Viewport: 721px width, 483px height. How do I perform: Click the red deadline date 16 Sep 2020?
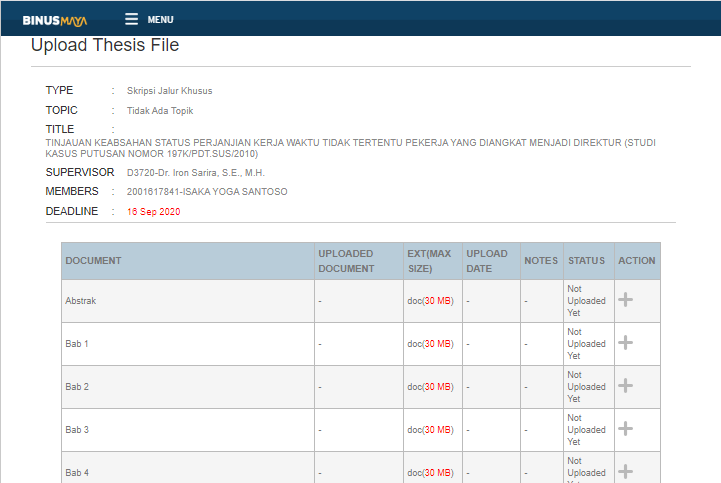(x=154, y=212)
